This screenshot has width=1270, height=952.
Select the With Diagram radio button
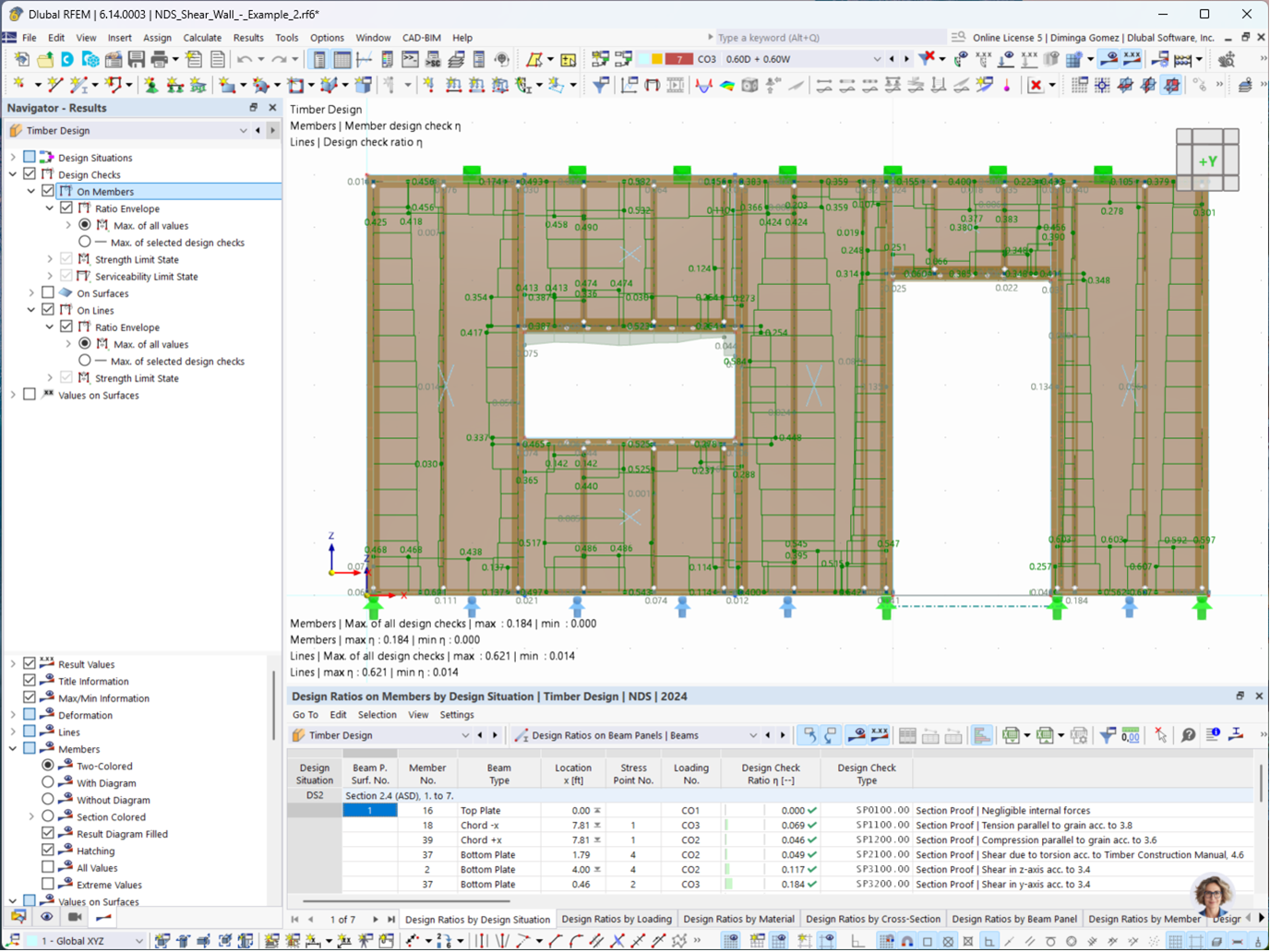pyautogui.click(x=48, y=783)
